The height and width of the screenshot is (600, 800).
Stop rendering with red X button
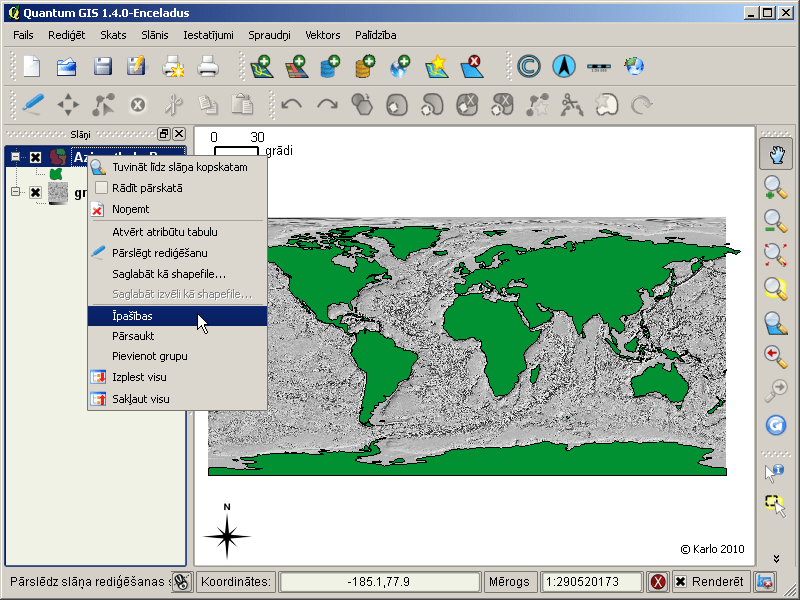click(658, 582)
